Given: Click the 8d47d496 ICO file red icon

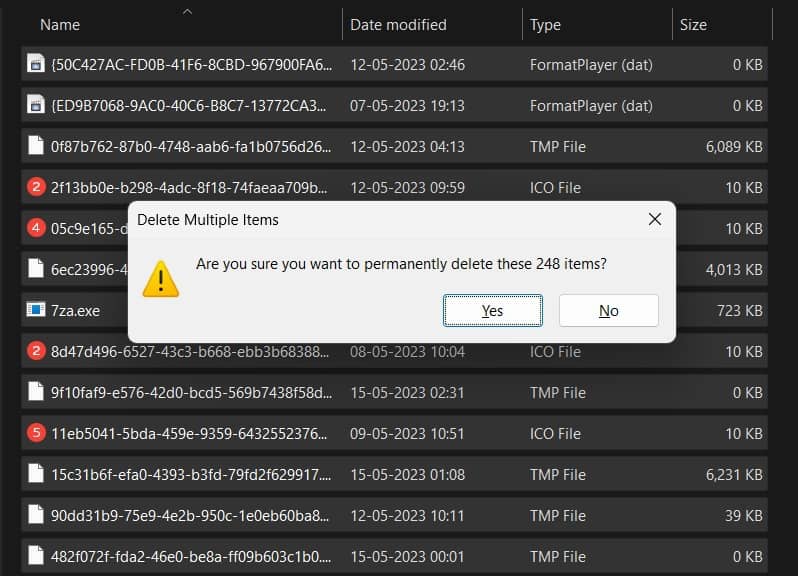Looking at the screenshot, I should point(36,351).
